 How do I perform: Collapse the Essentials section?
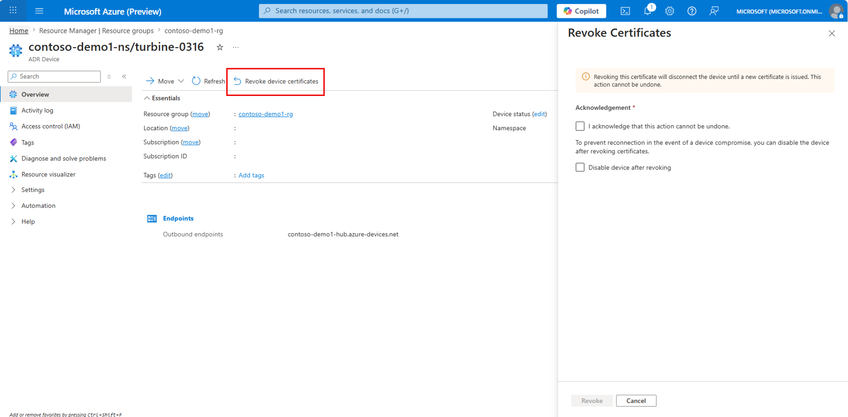coord(162,98)
